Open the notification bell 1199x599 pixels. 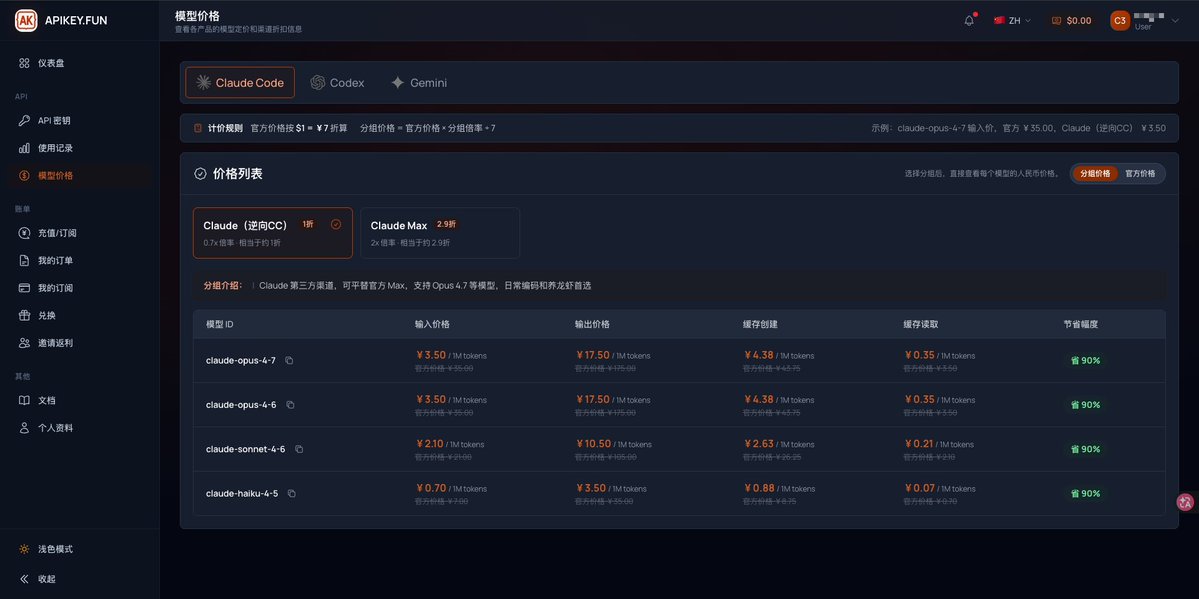tap(969, 21)
